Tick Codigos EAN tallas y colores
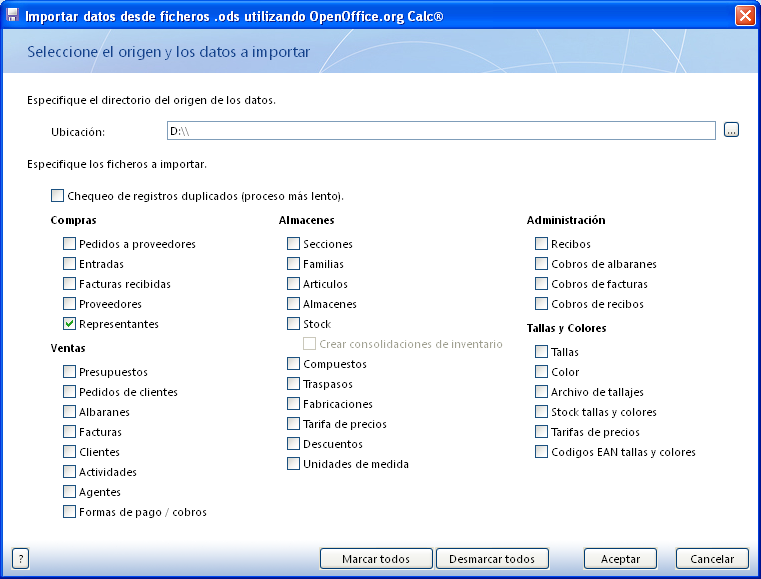The height and width of the screenshot is (579, 761). pos(541,452)
